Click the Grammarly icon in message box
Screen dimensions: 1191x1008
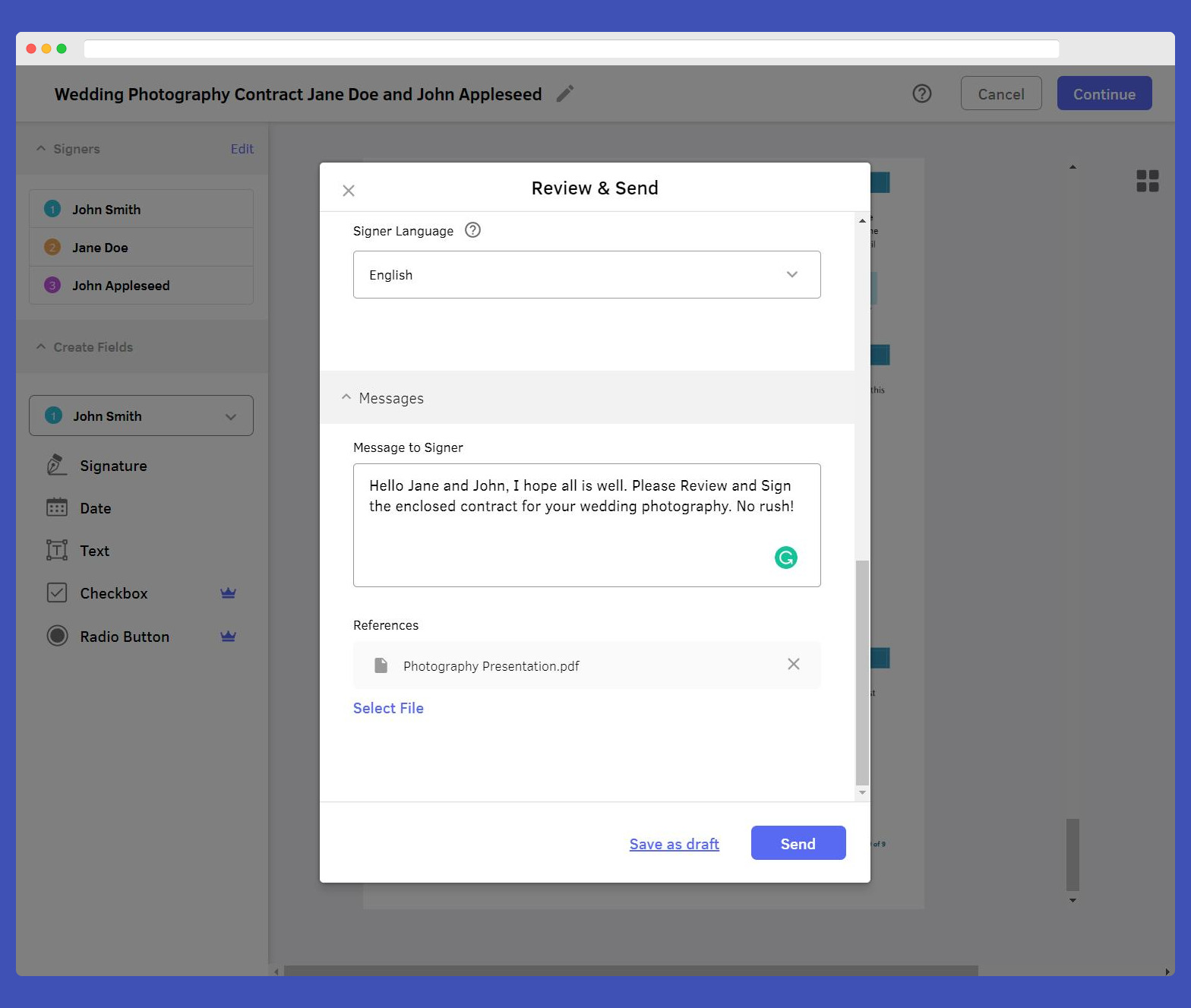785,558
